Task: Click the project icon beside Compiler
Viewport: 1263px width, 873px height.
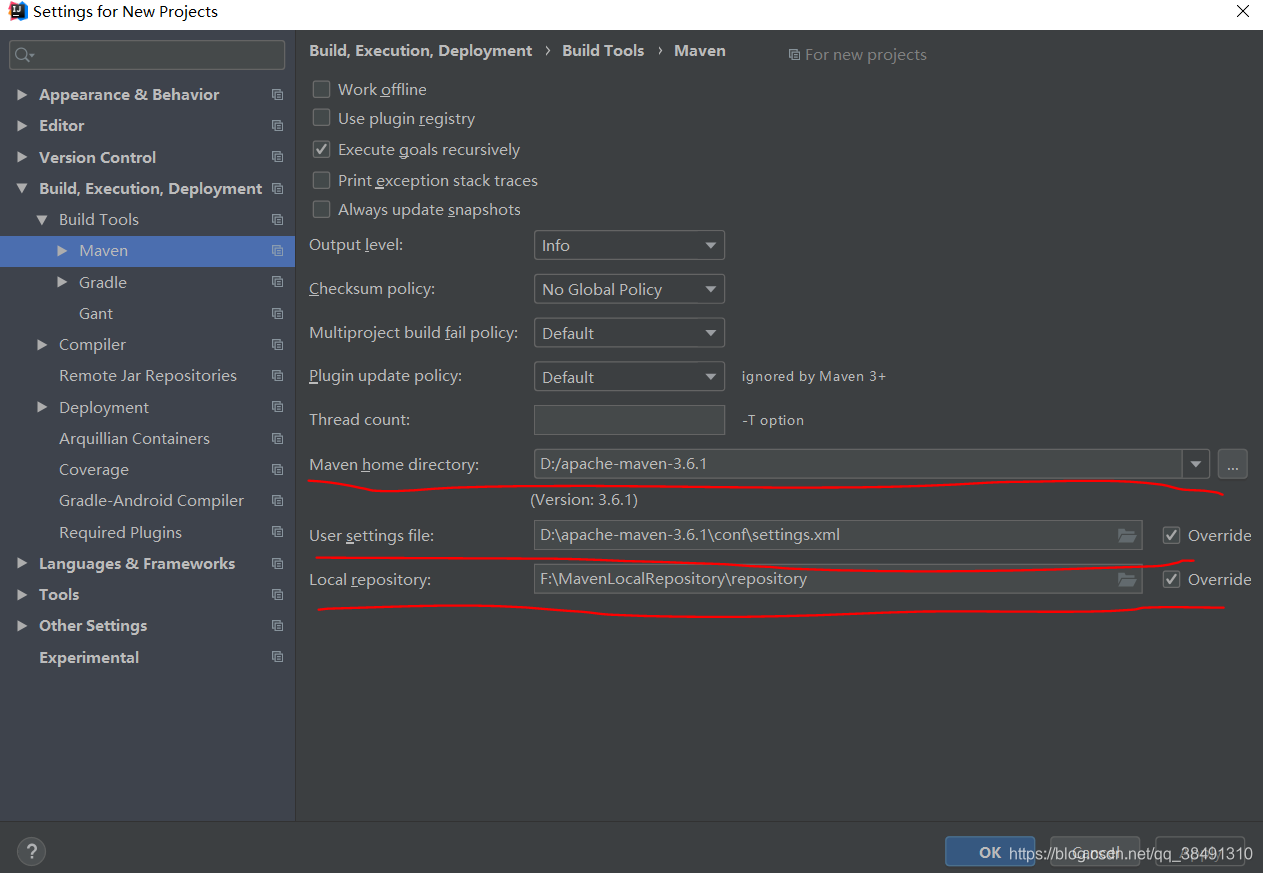Action: (x=277, y=345)
